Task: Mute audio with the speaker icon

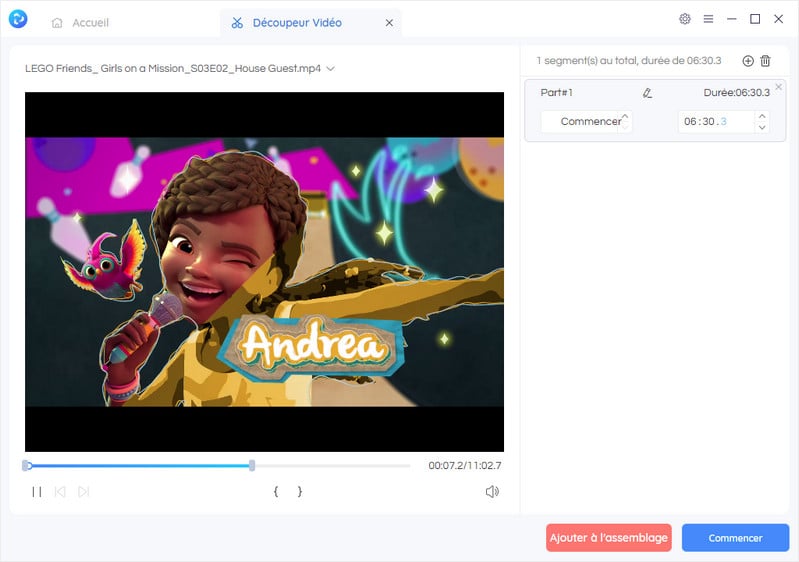Action: point(492,492)
